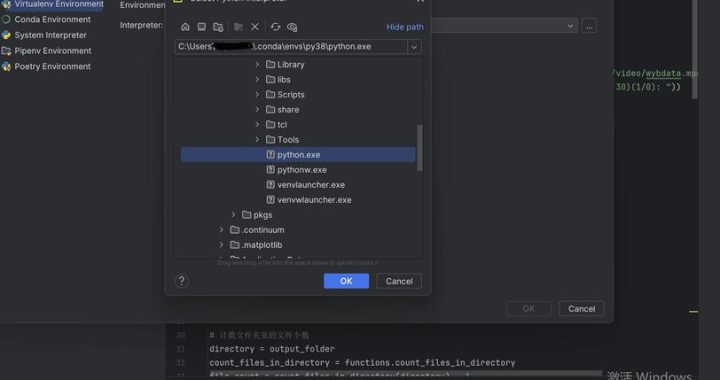Go to home directory icon
This screenshot has height=380, width=720.
click(x=185, y=27)
